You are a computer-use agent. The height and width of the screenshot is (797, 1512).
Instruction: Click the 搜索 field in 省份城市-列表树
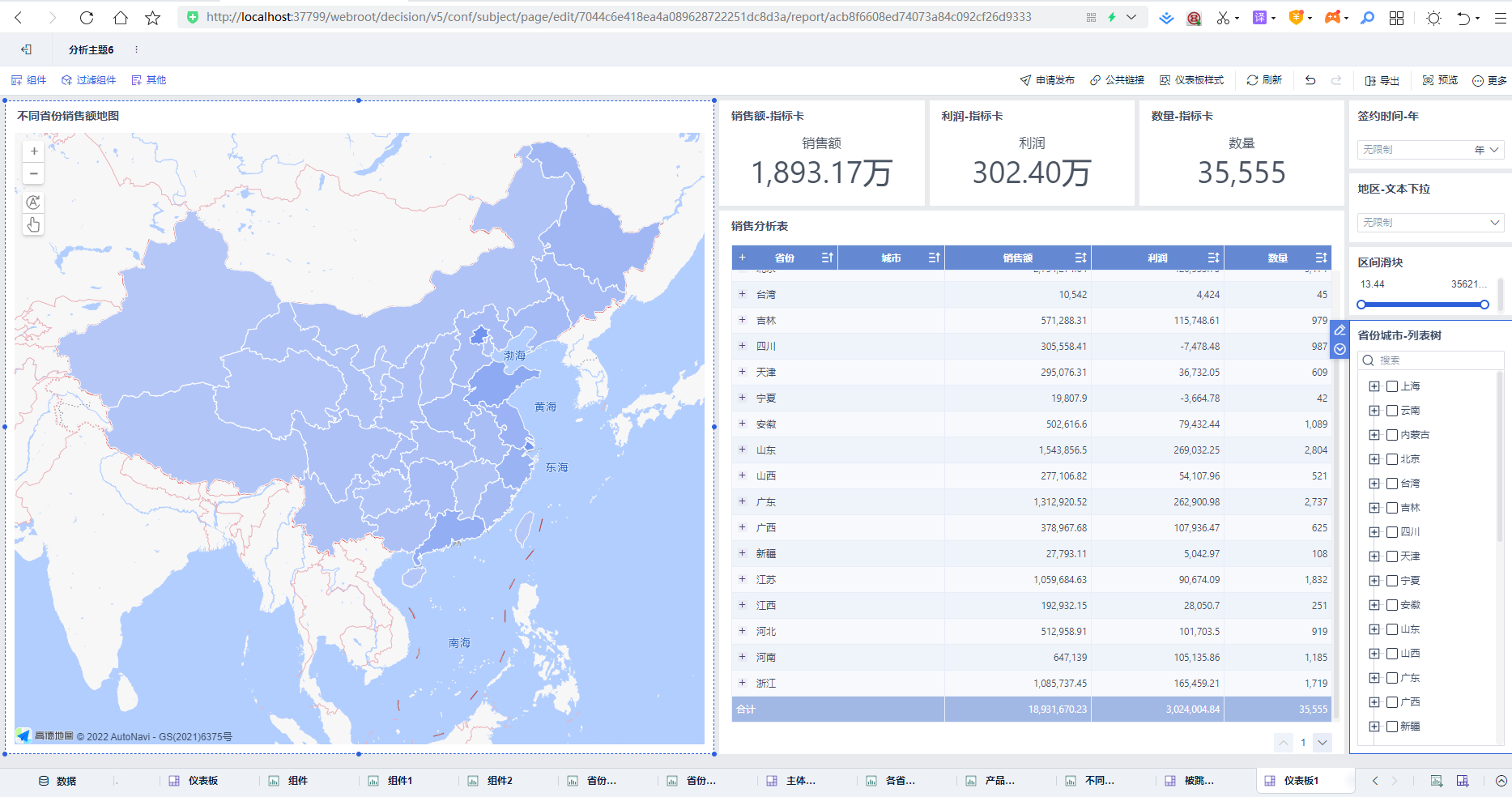click(1430, 360)
